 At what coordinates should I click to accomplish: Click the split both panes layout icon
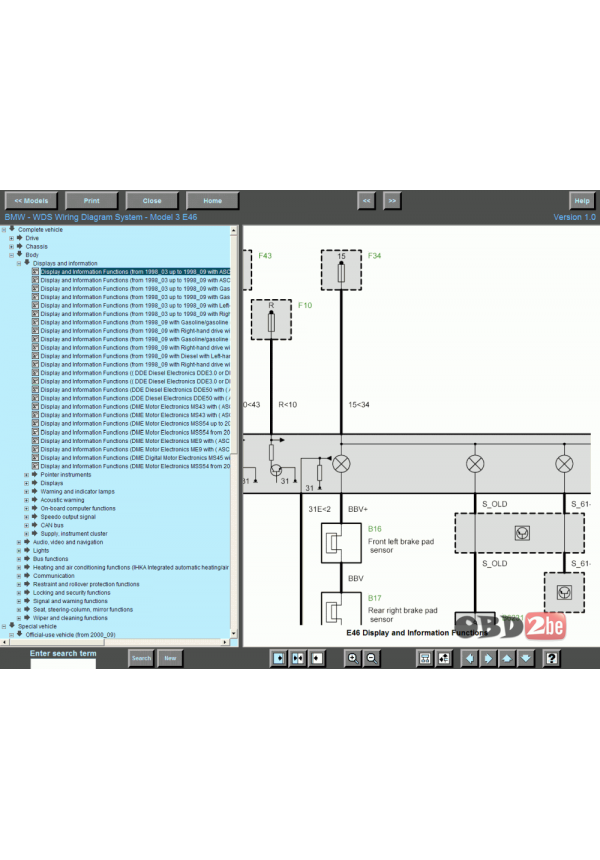pos(298,658)
